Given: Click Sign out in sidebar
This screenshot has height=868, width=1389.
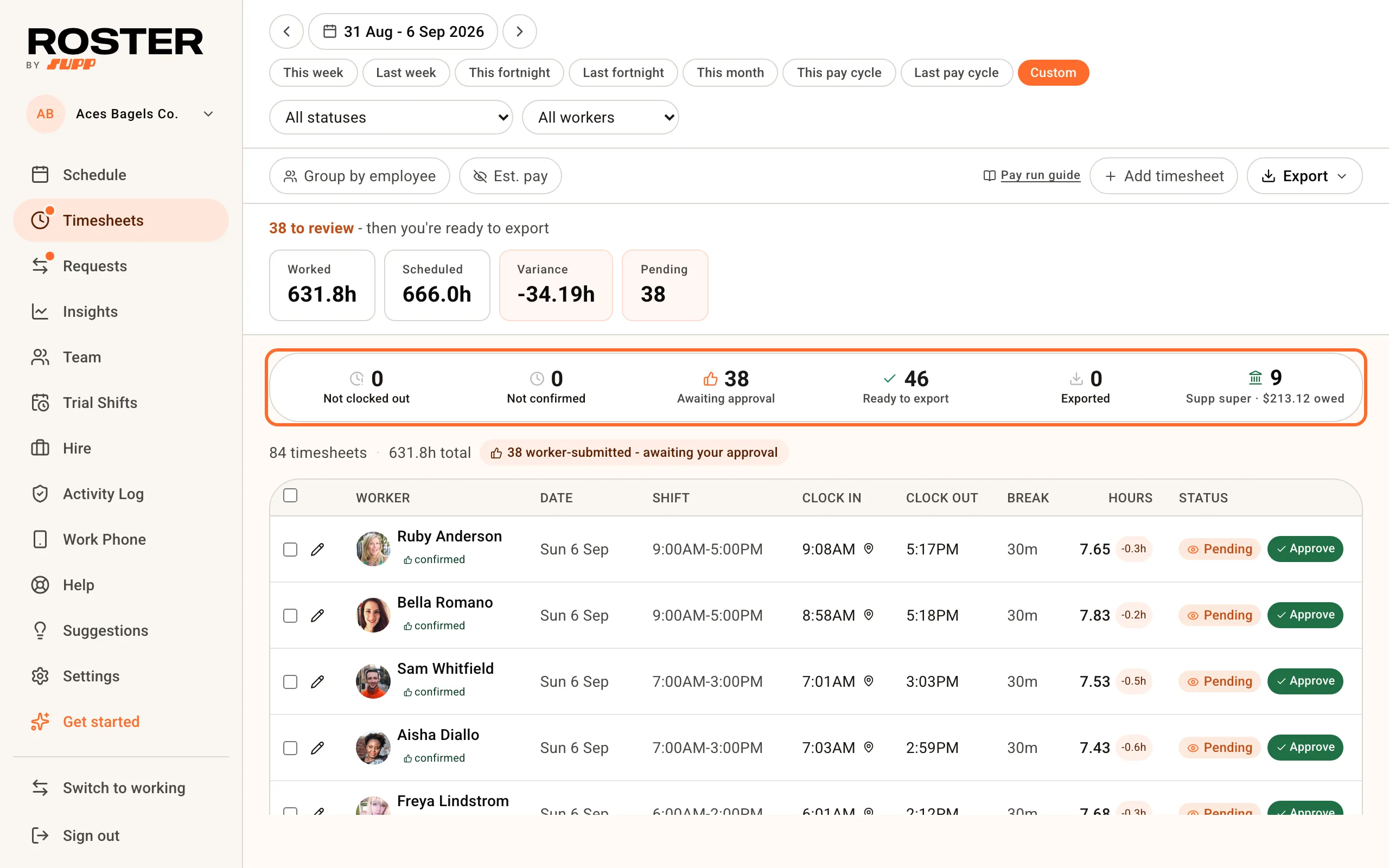Looking at the screenshot, I should 121,835.
